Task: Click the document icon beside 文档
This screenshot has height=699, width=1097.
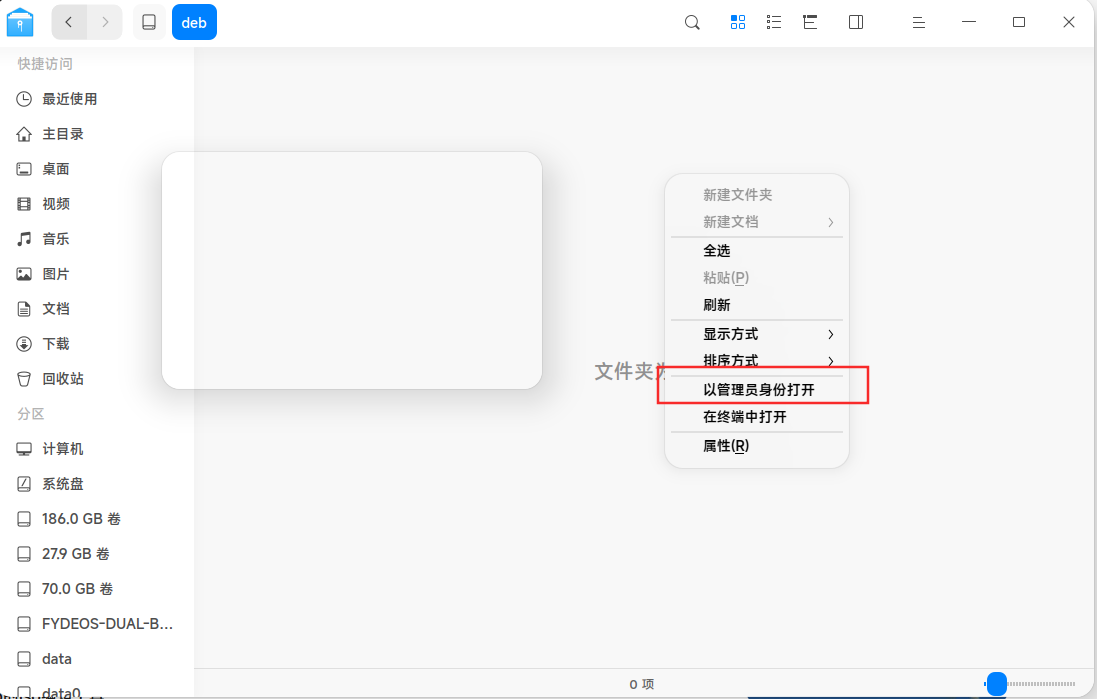Action: point(24,309)
